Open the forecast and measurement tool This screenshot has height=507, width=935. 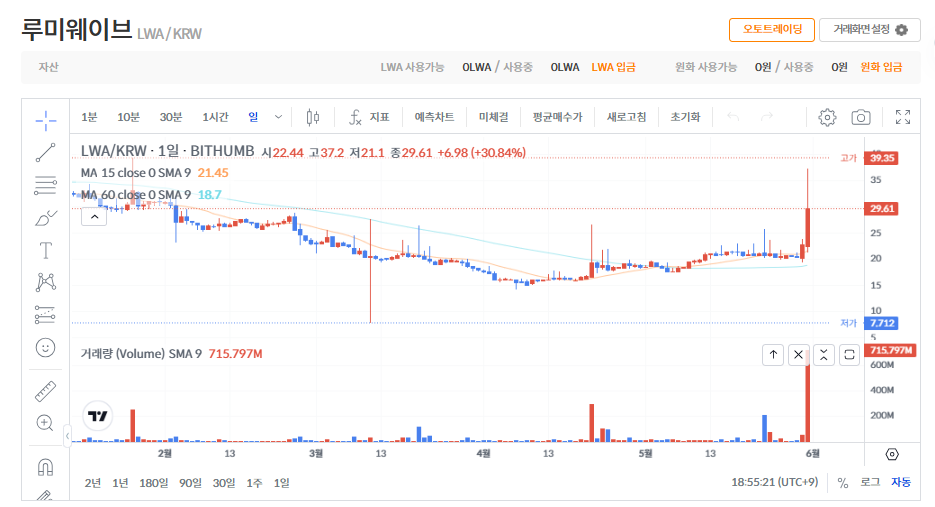(45, 314)
